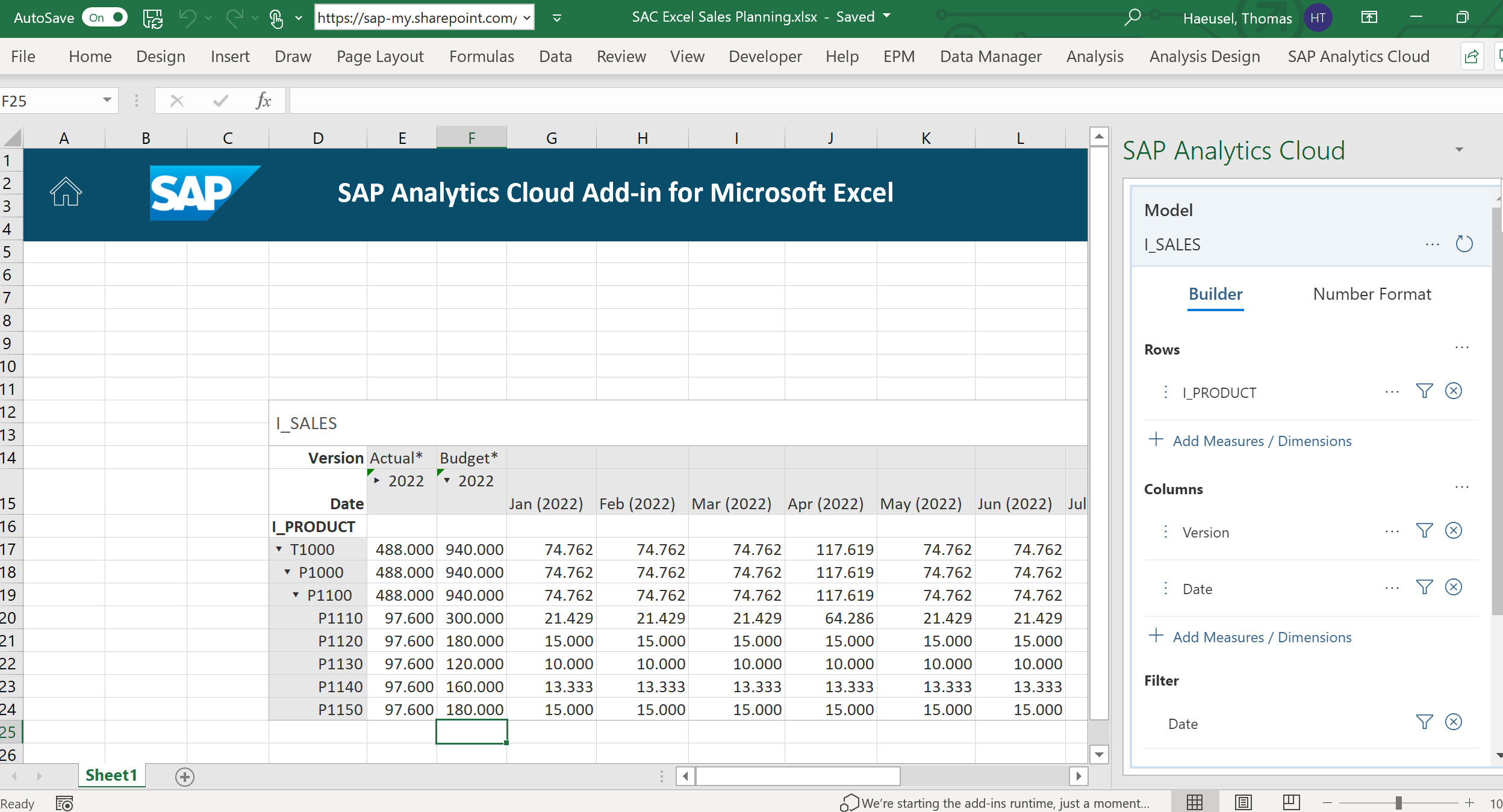Click the zoom in plus button

click(1469, 802)
